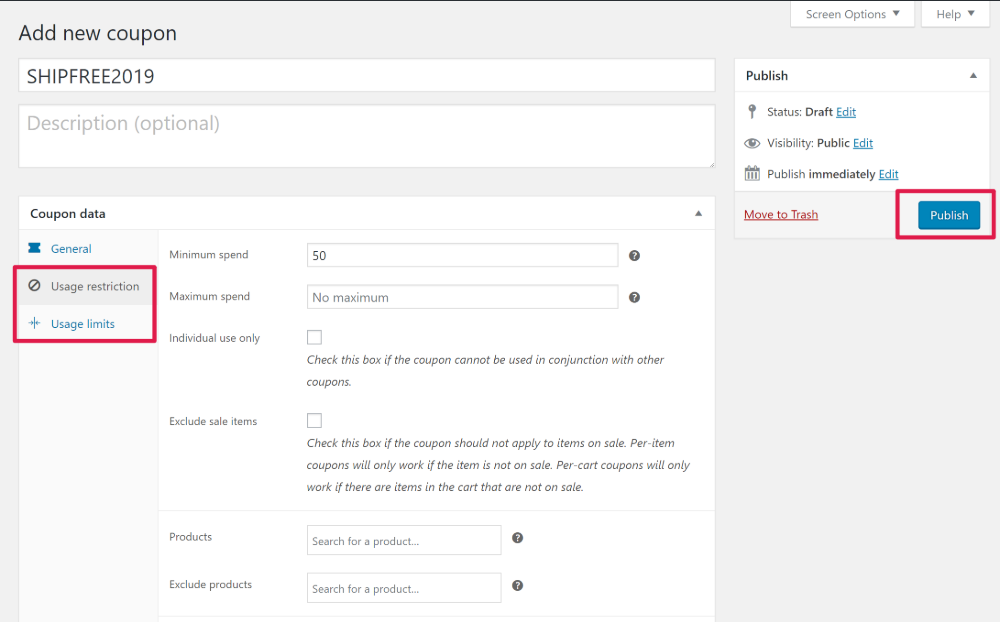Viewport: 1000px width, 622px height.
Task: Click the Move to Trash link
Action: [781, 214]
